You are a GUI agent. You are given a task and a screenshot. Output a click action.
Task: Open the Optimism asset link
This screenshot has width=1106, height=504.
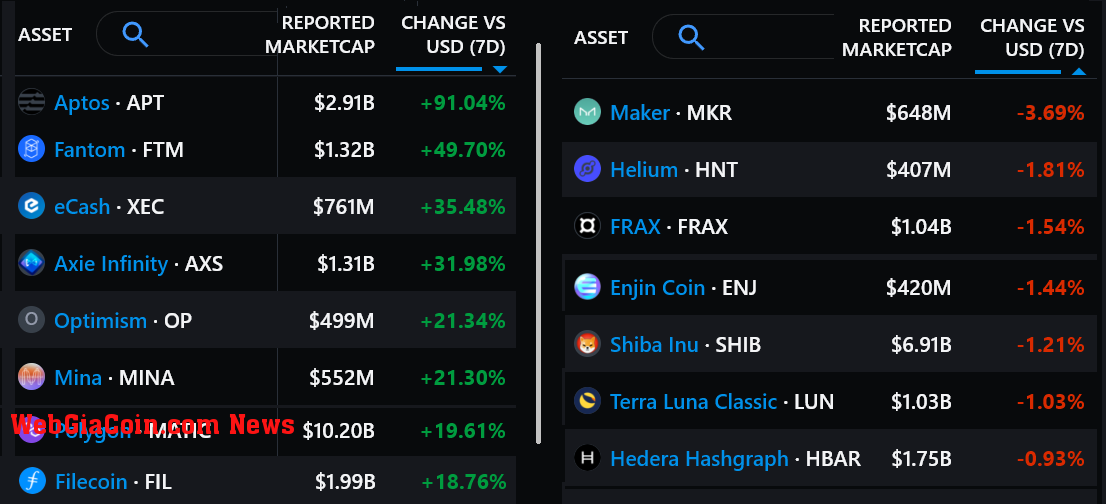101,321
